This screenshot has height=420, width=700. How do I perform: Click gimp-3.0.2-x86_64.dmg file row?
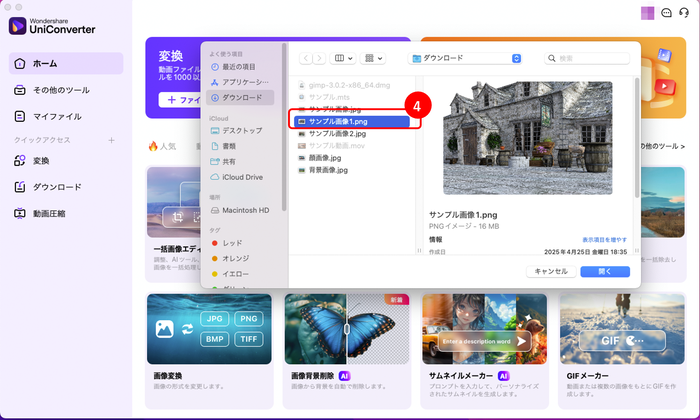pyautogui.click(x=352, y=85)
